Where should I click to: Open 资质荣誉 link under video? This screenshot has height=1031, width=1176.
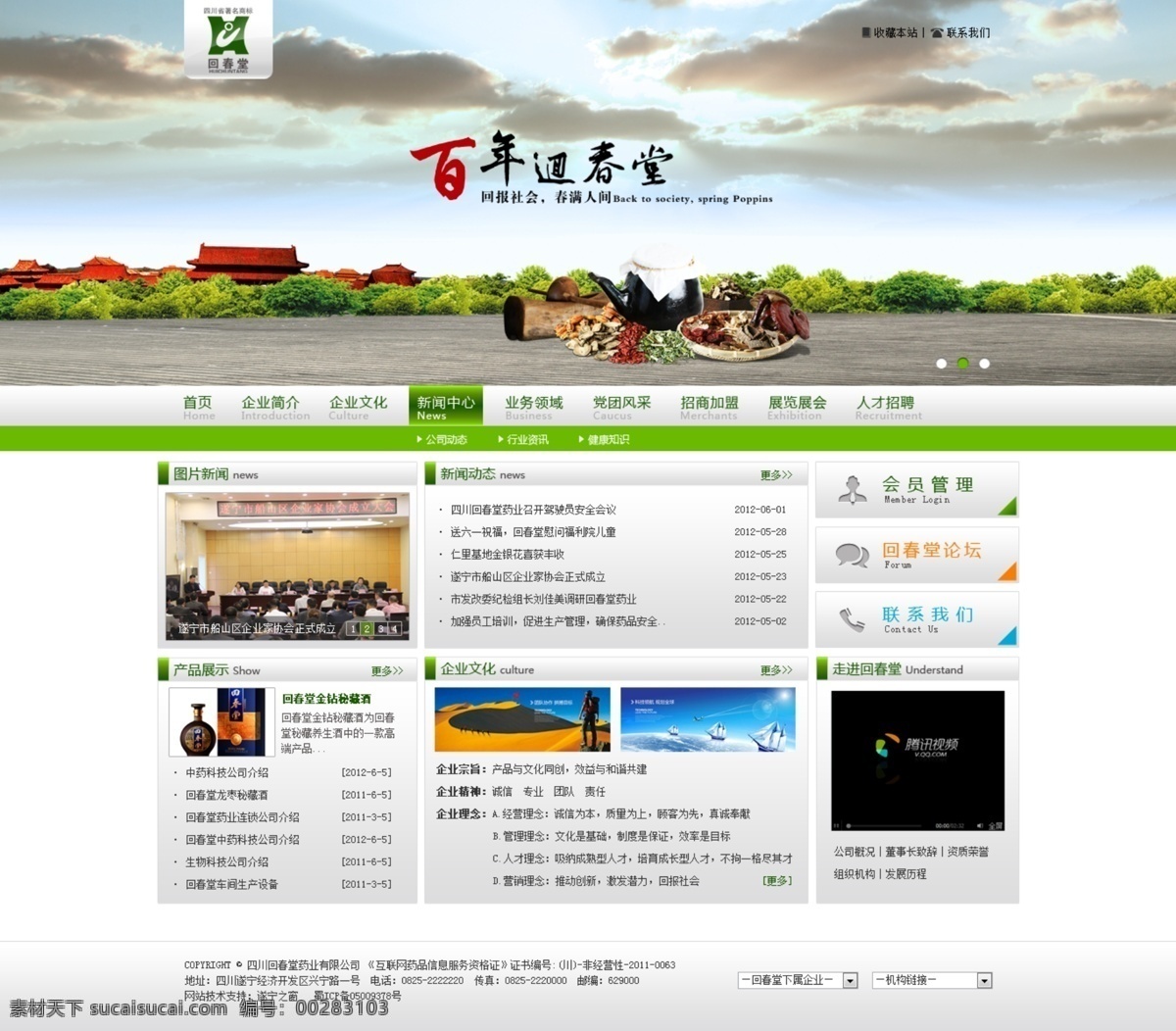click(x=968, y=852)
